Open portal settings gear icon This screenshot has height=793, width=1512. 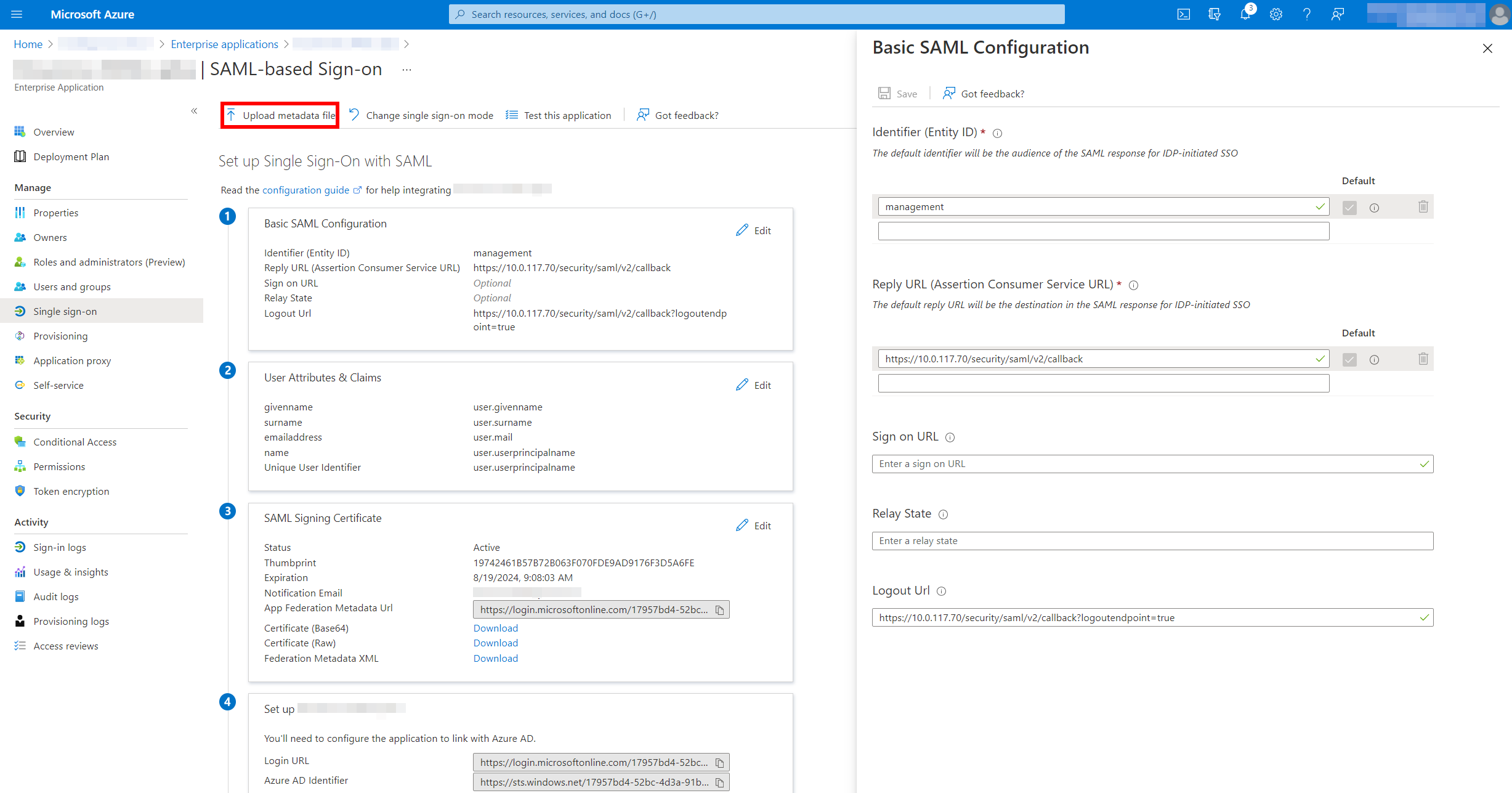1275,14
